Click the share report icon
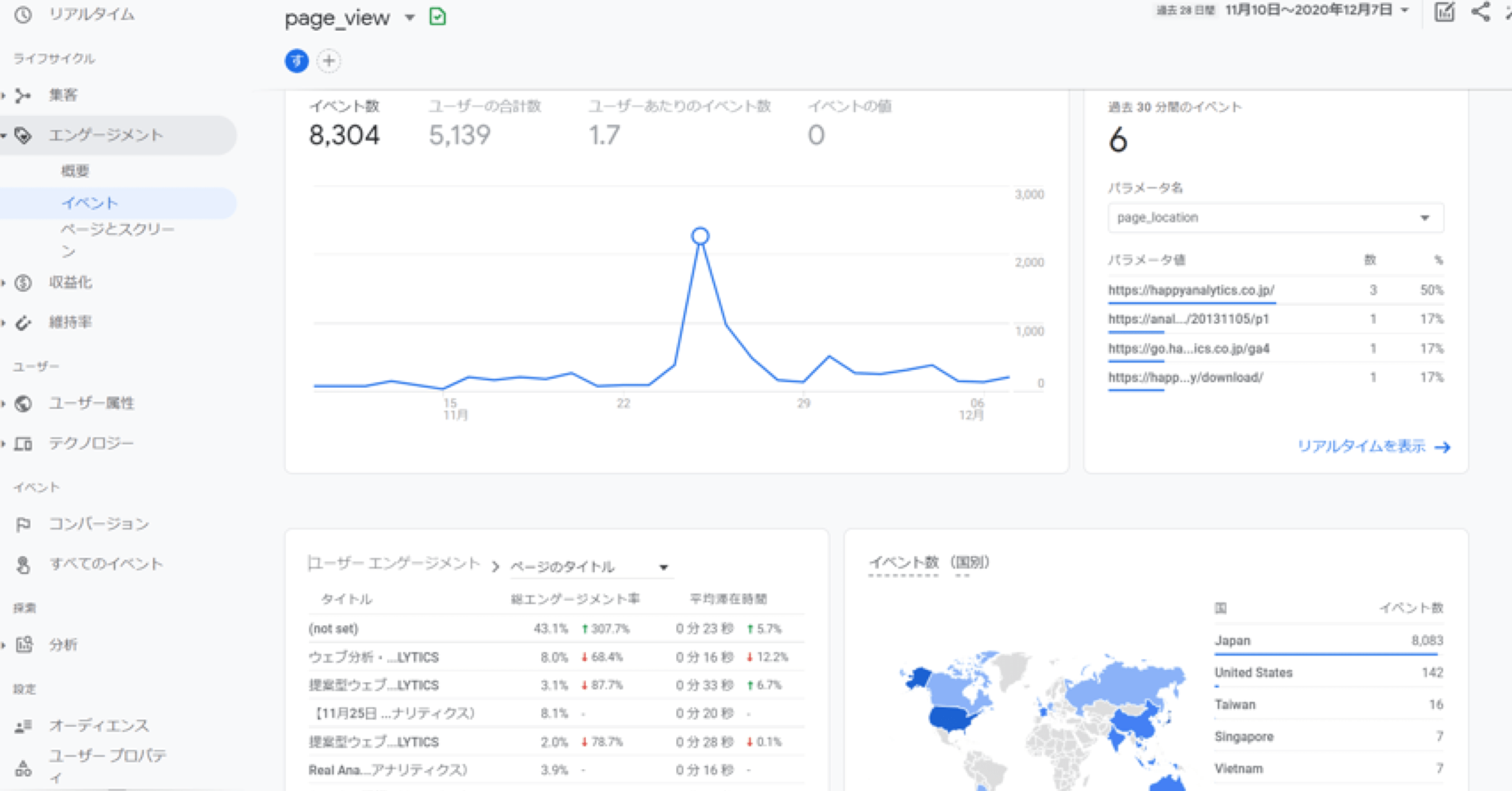 (x=1481, y=11)
